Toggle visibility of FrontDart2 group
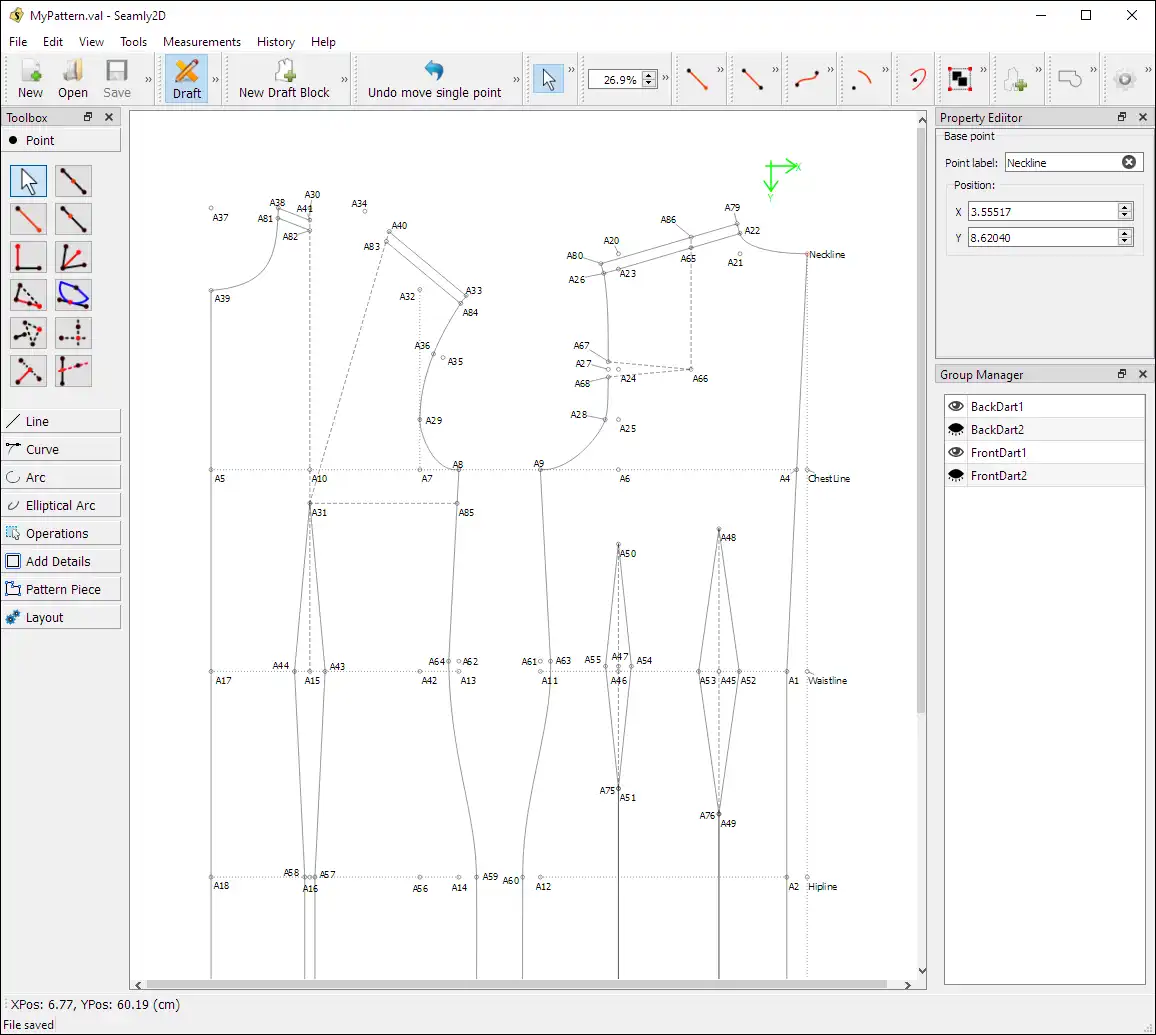The image size is (1156, 1035). [x=954, y=475]
